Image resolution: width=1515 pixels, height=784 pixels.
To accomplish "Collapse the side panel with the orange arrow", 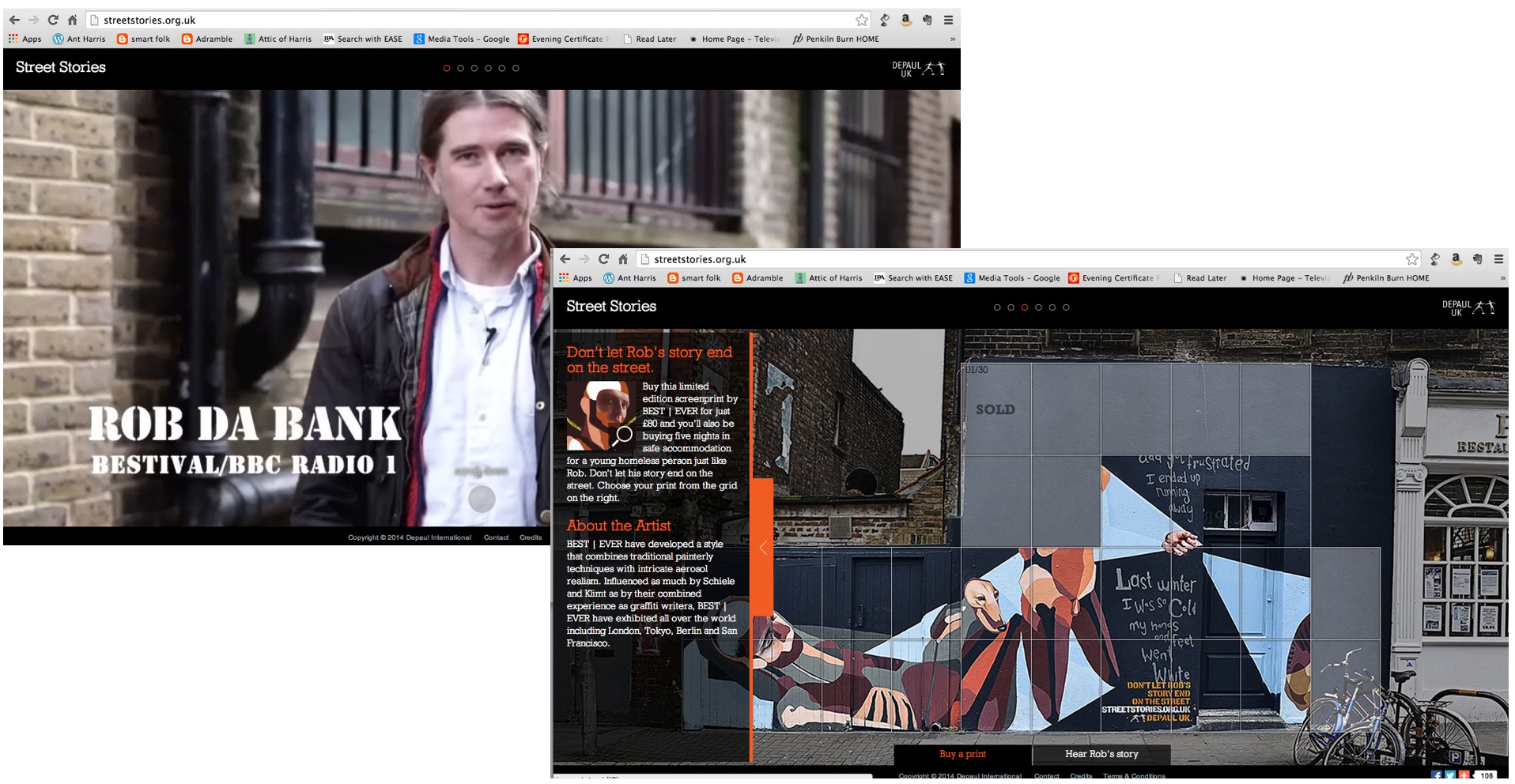I will click(x=762, y=548).
